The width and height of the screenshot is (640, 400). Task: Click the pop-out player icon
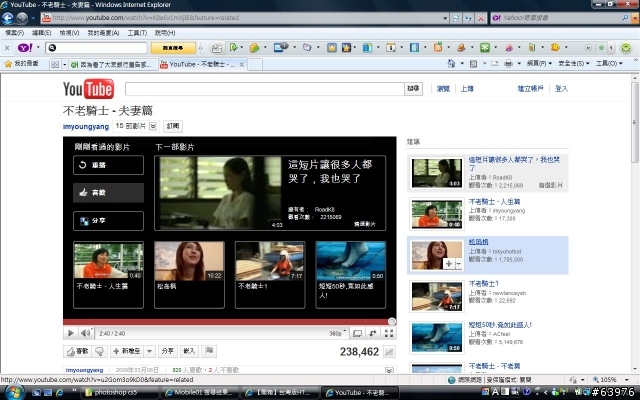tap(373, 333)
